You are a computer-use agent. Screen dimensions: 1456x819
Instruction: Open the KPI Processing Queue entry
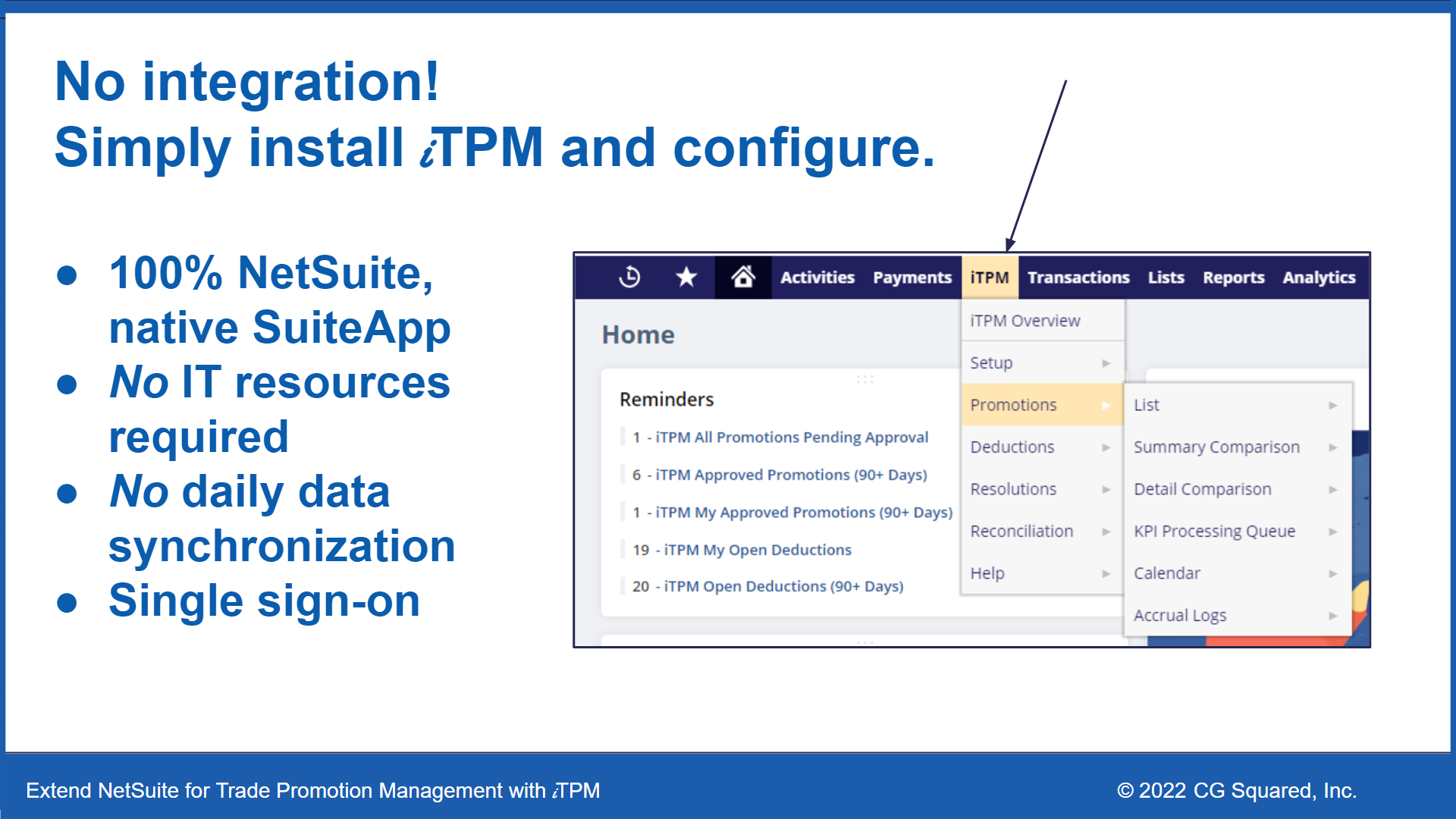point(1214,532)
